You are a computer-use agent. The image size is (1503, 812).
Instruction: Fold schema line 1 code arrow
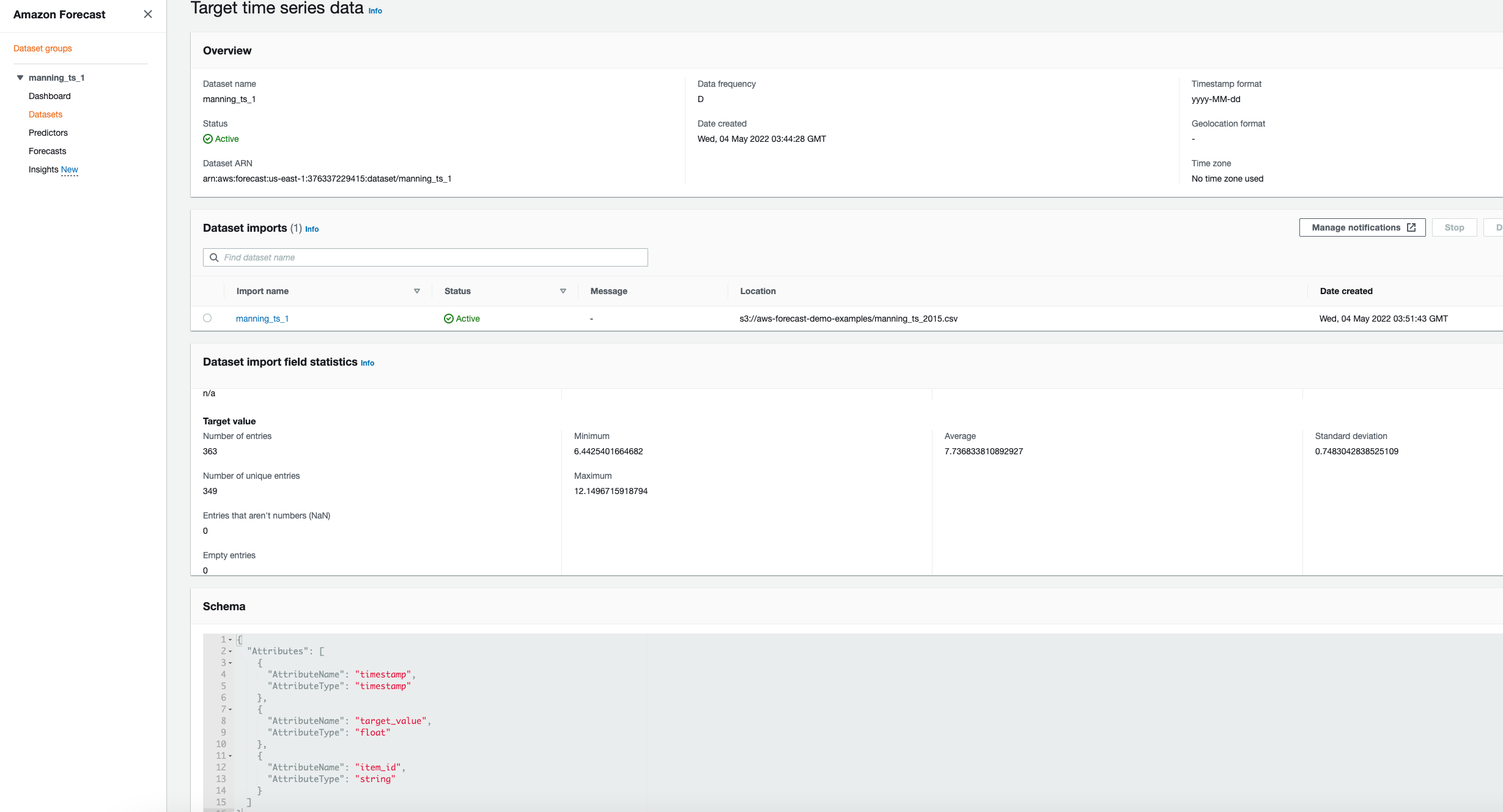coord(231,640)
